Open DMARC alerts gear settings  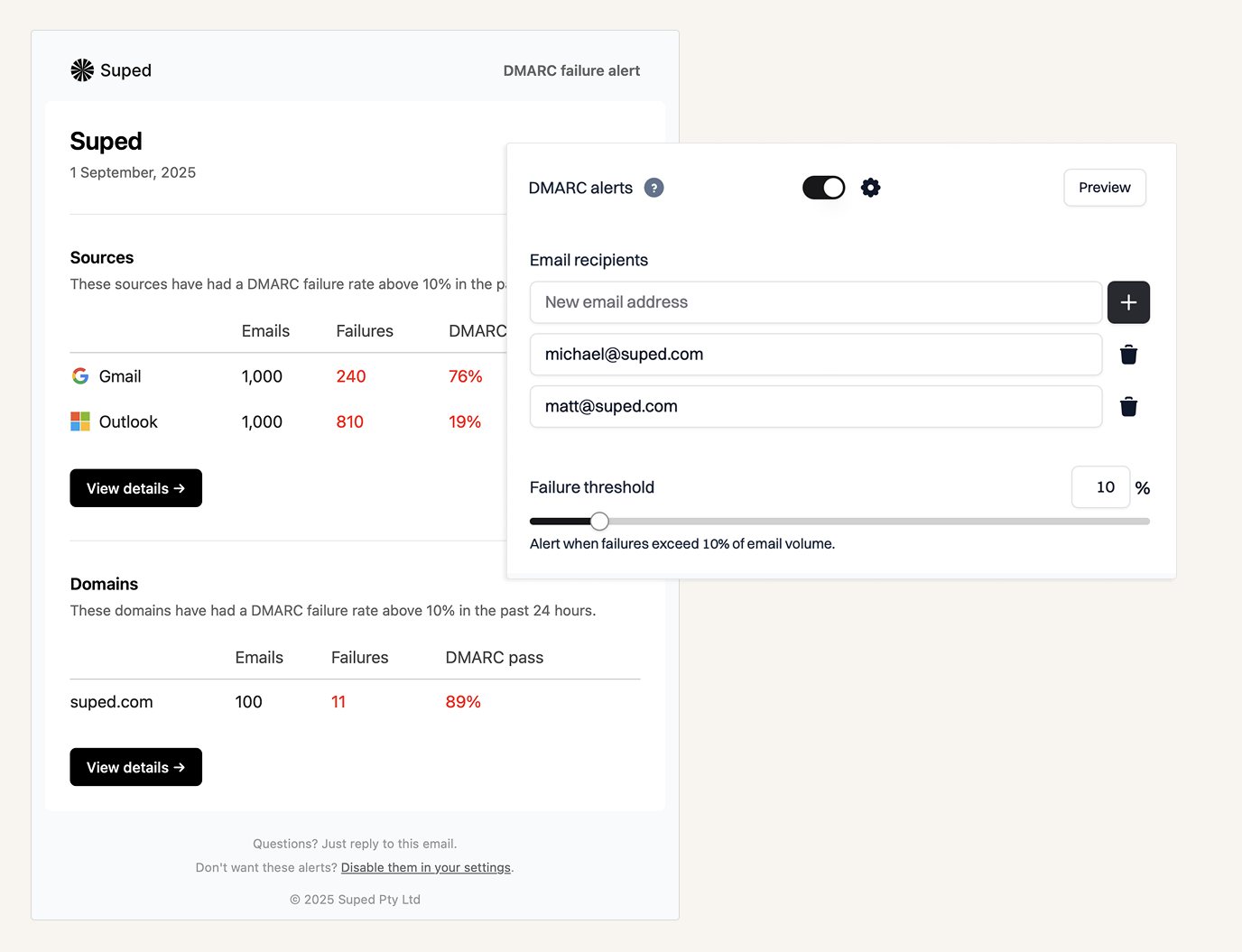[870, 188]
